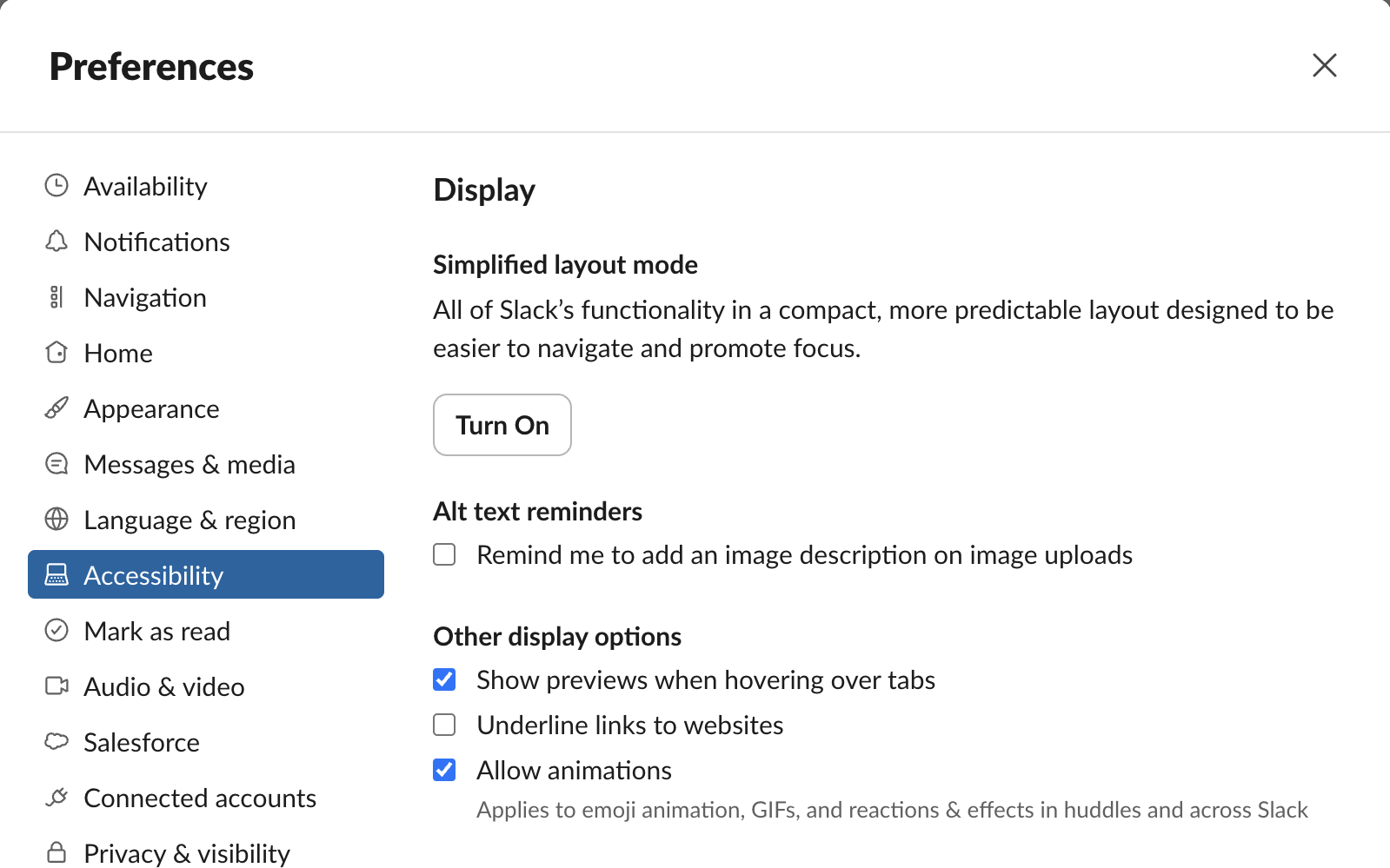1390x868 pixels.
Task: Open the Notifications preferences section
Action: pos(206,242)
